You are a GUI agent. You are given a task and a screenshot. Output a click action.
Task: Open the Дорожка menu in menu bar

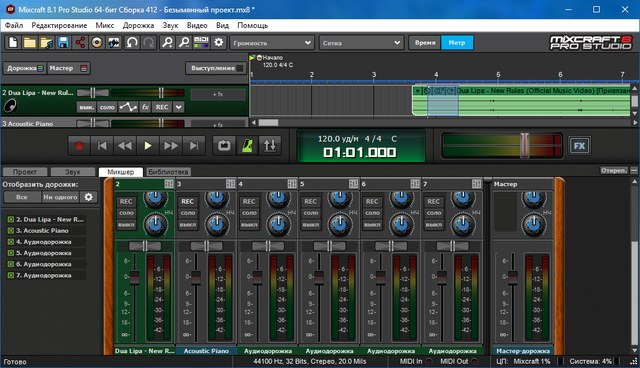[x=138, y=25]
